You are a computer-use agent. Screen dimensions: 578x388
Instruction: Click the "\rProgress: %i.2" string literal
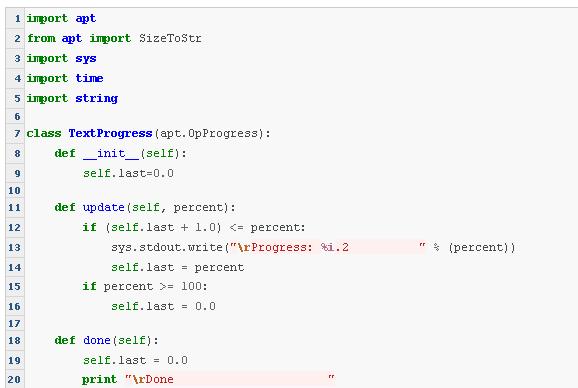(x=327, y=247)
